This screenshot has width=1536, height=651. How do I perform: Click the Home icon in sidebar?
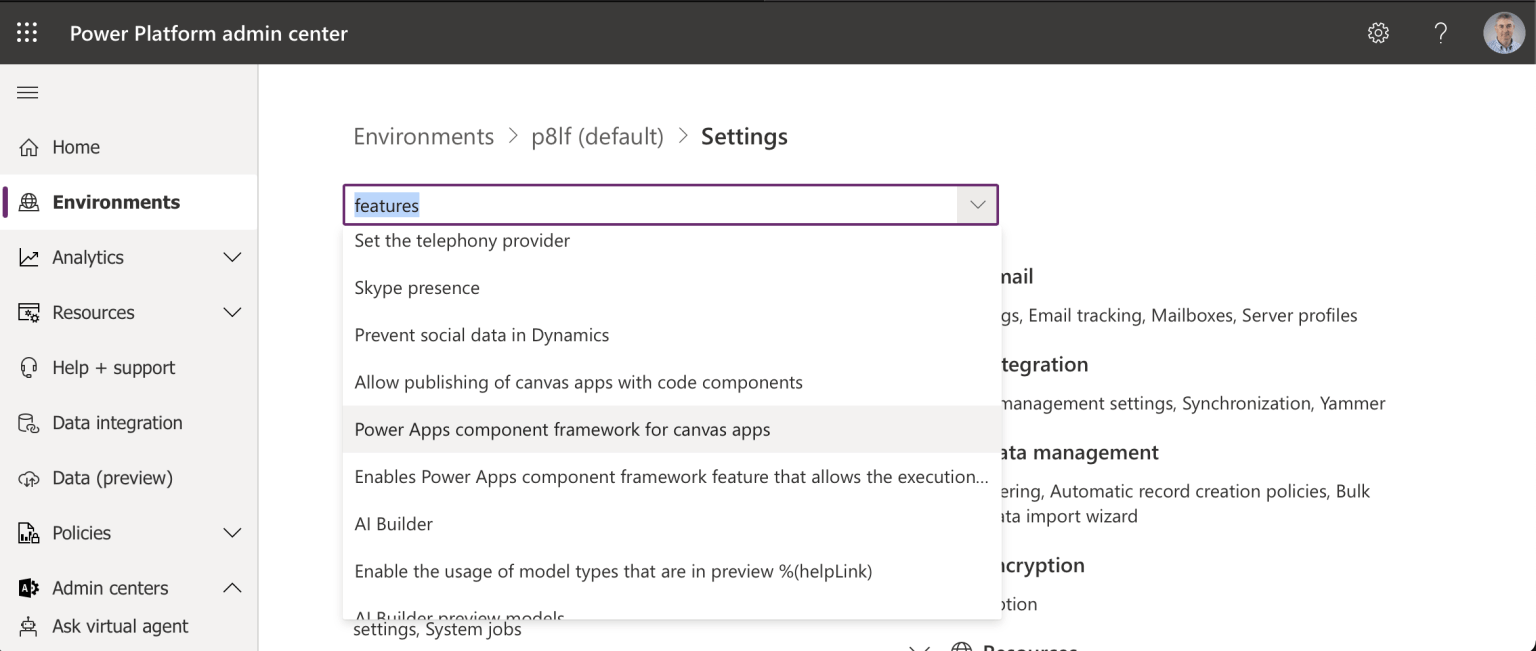coord(29,148)
